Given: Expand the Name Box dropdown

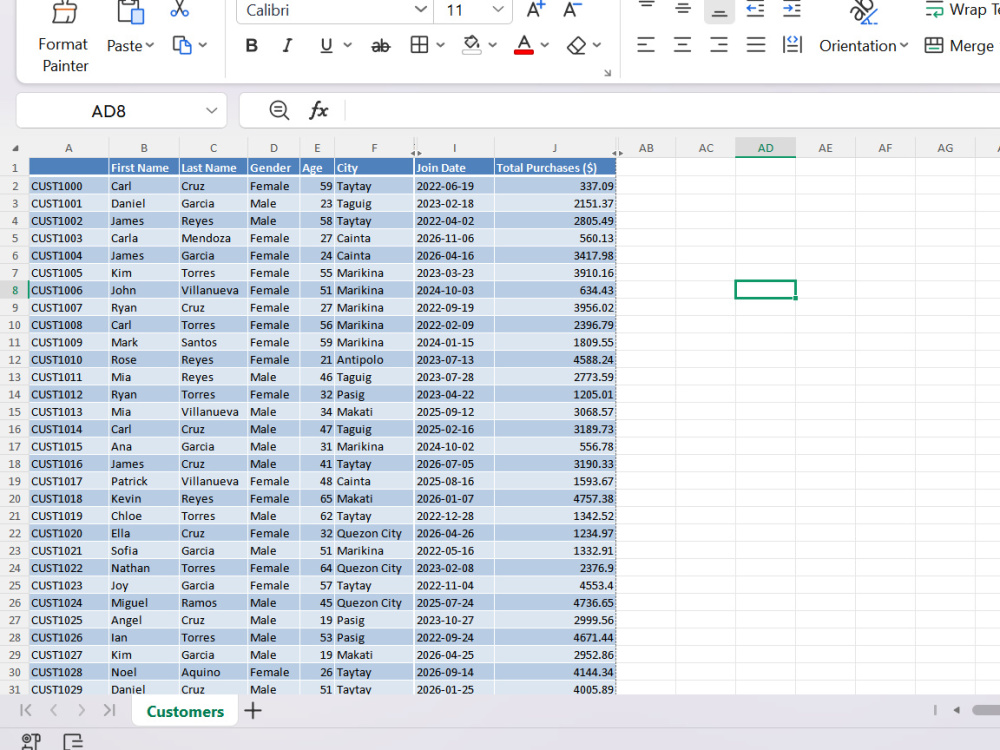Looking at the screenshot, I should tap(211, 111).
